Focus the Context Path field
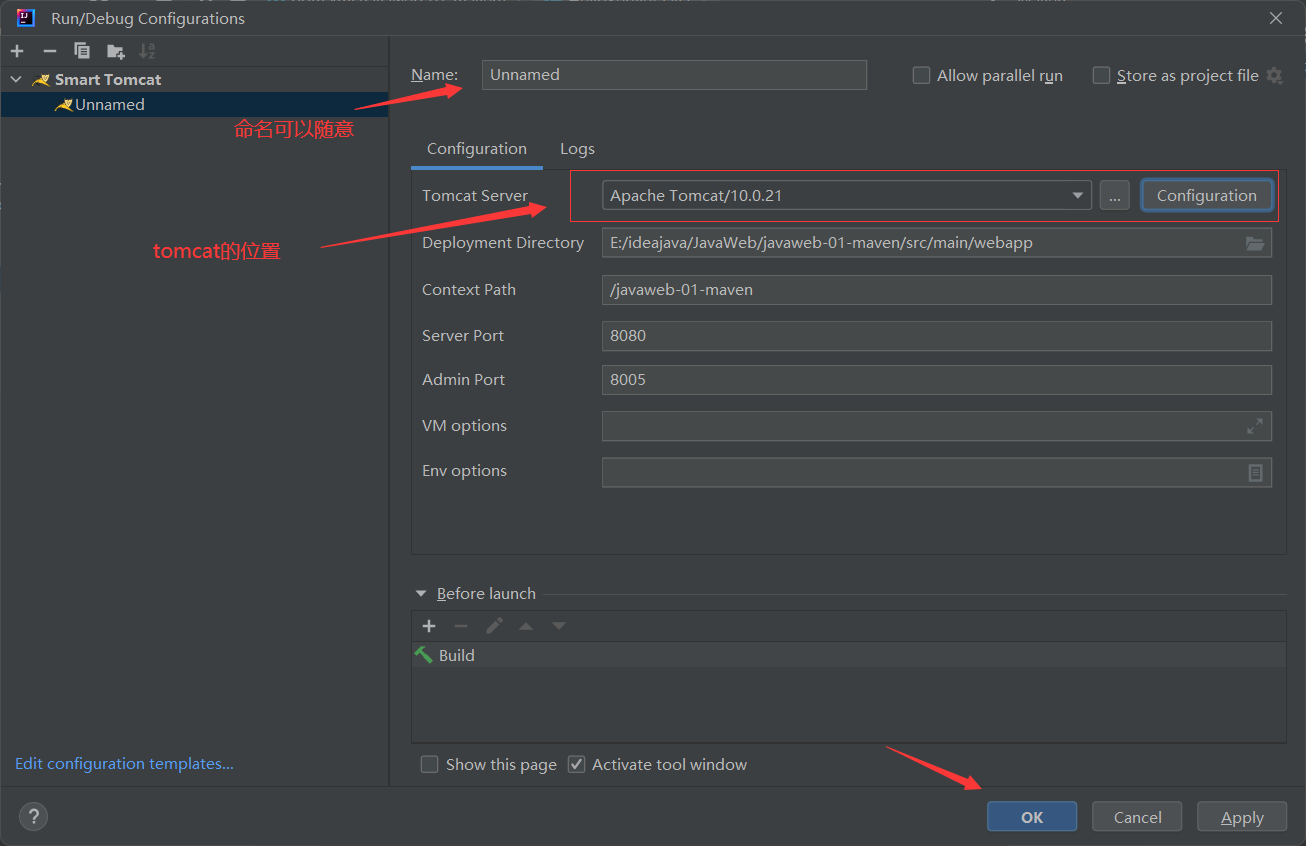1306x846 pixels. tap(937, 290)
